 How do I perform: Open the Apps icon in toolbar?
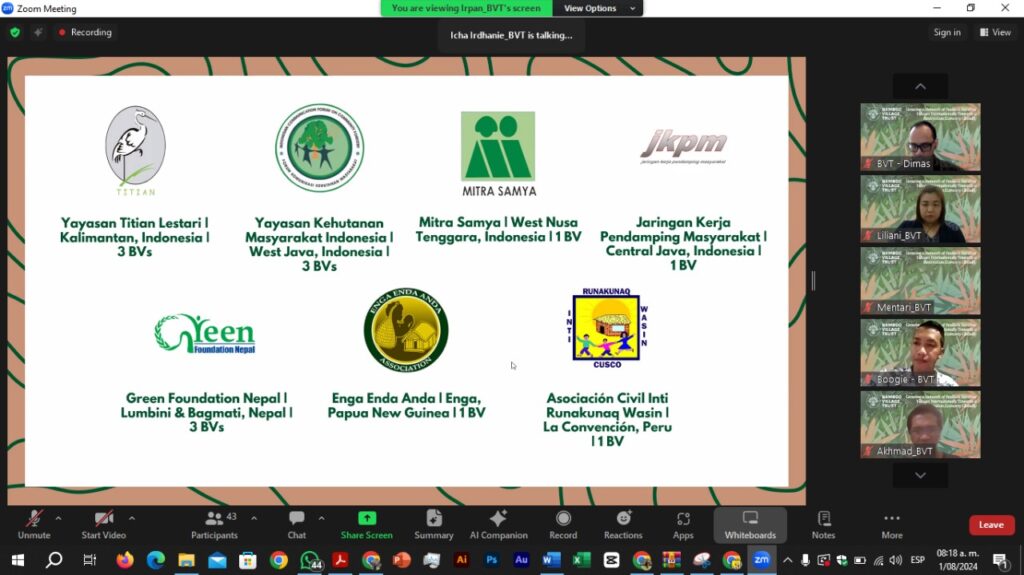pyautogui.click(x=683, y=525)
